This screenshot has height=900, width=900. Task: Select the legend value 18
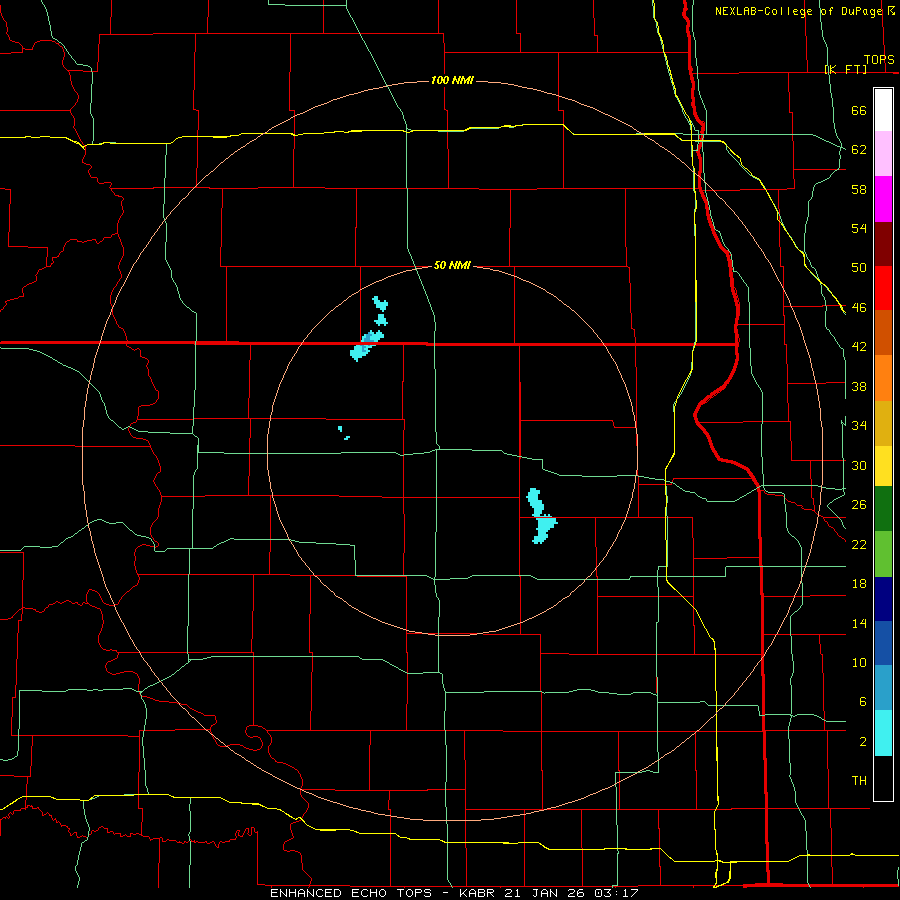tap(859, 584)
